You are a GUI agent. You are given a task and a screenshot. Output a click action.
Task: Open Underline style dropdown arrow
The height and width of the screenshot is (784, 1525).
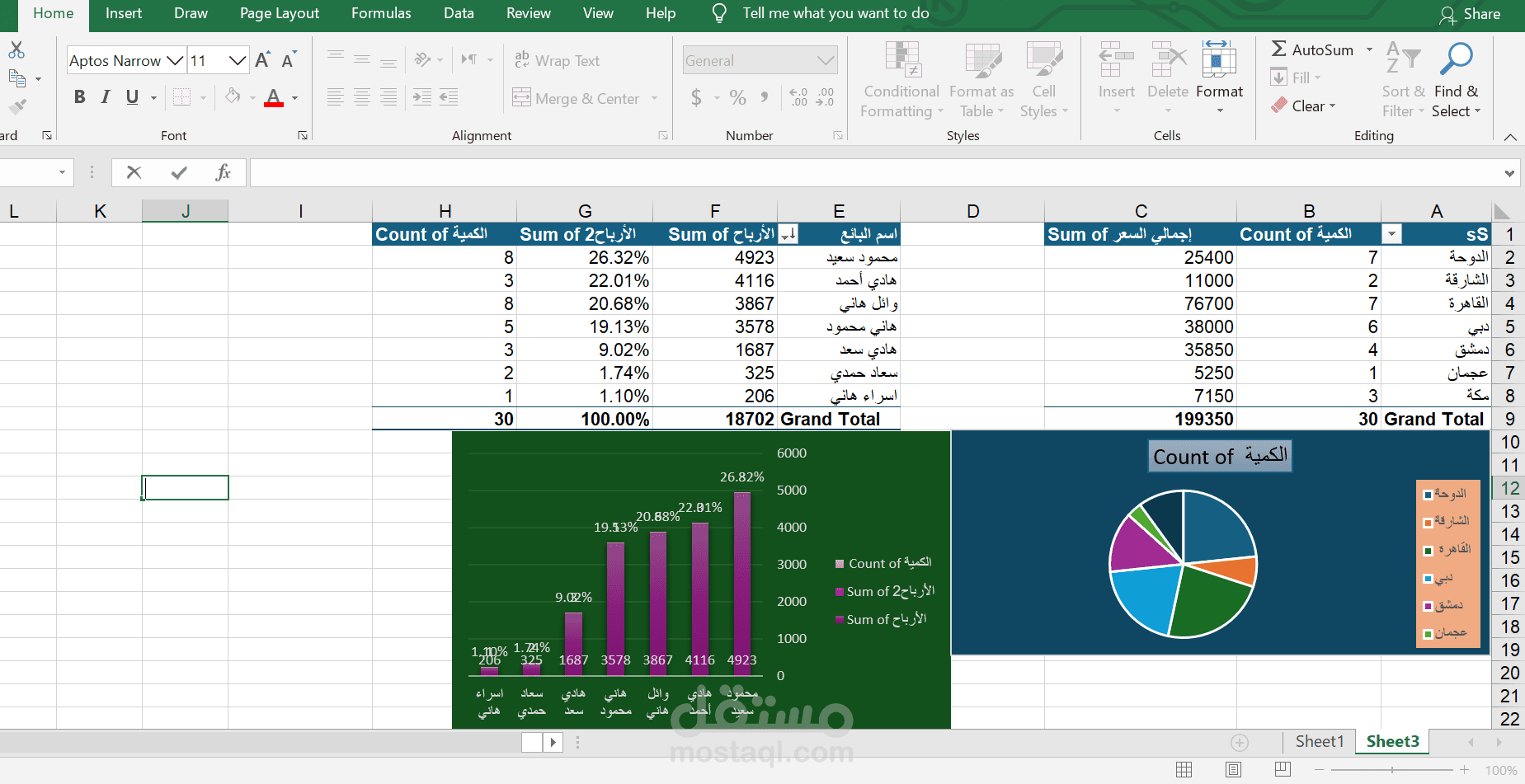tap(153, 98)
